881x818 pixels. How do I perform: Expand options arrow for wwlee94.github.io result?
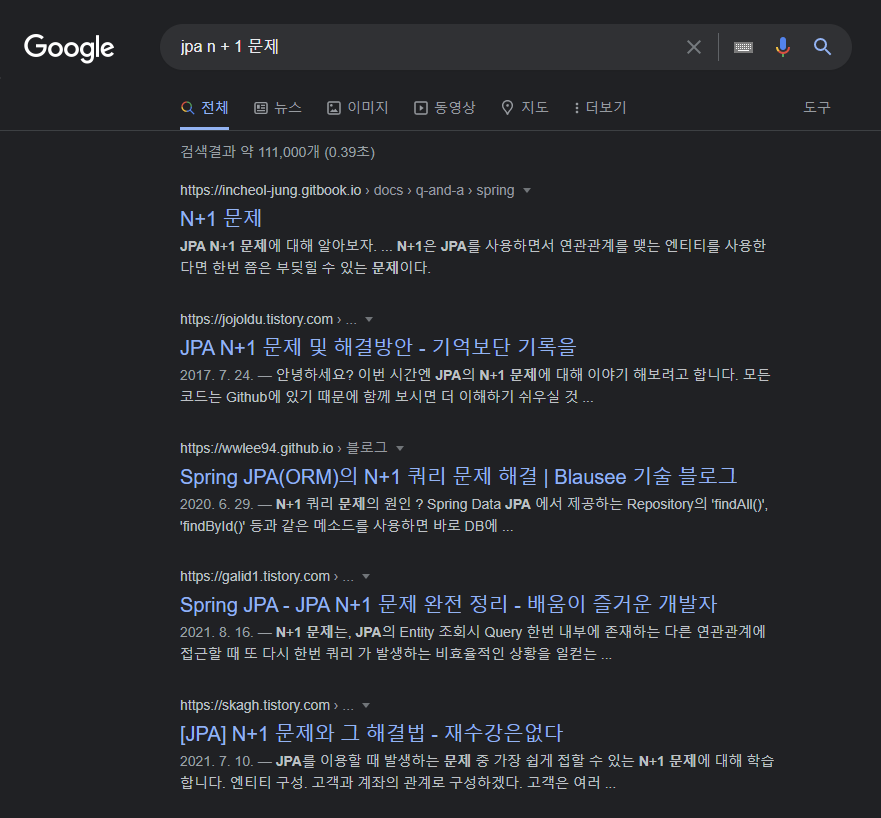(x=400, y=448)
